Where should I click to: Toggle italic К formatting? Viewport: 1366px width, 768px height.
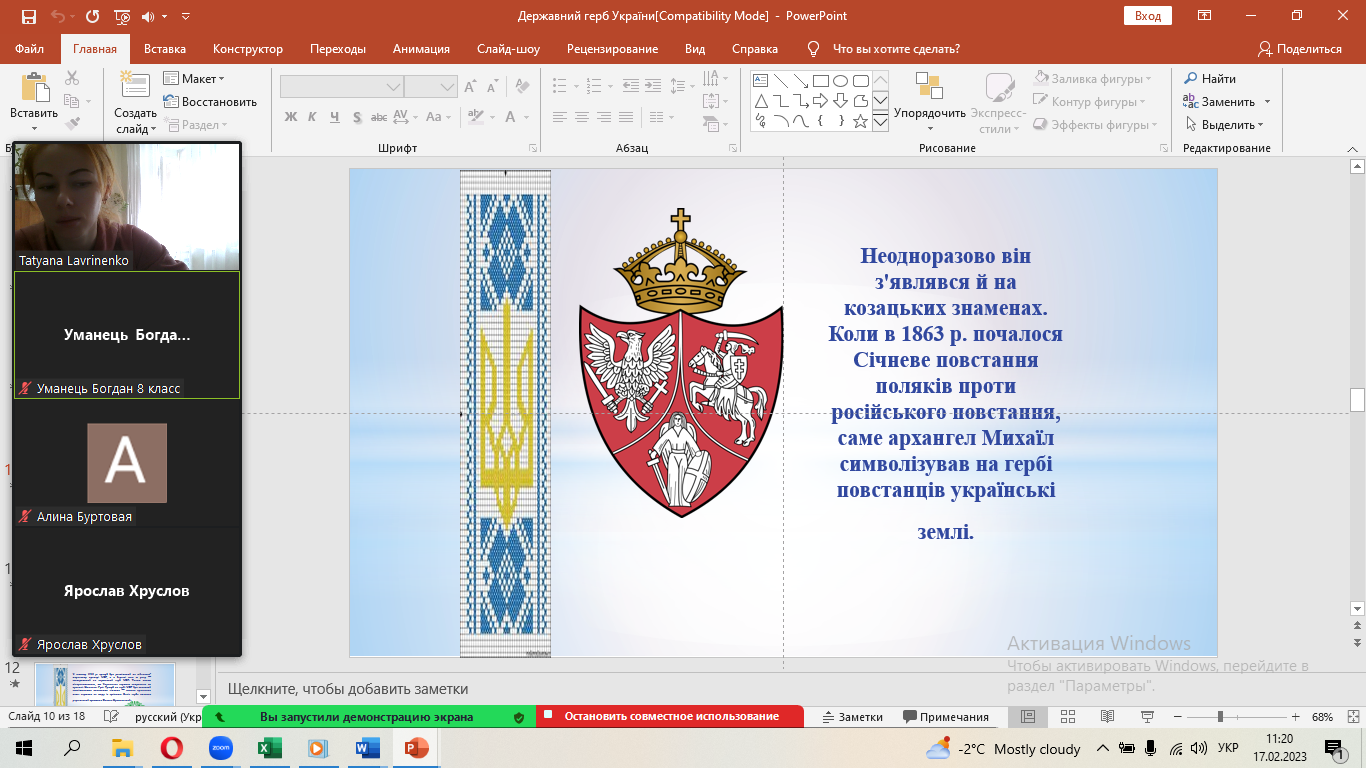[x=313, y=117]
